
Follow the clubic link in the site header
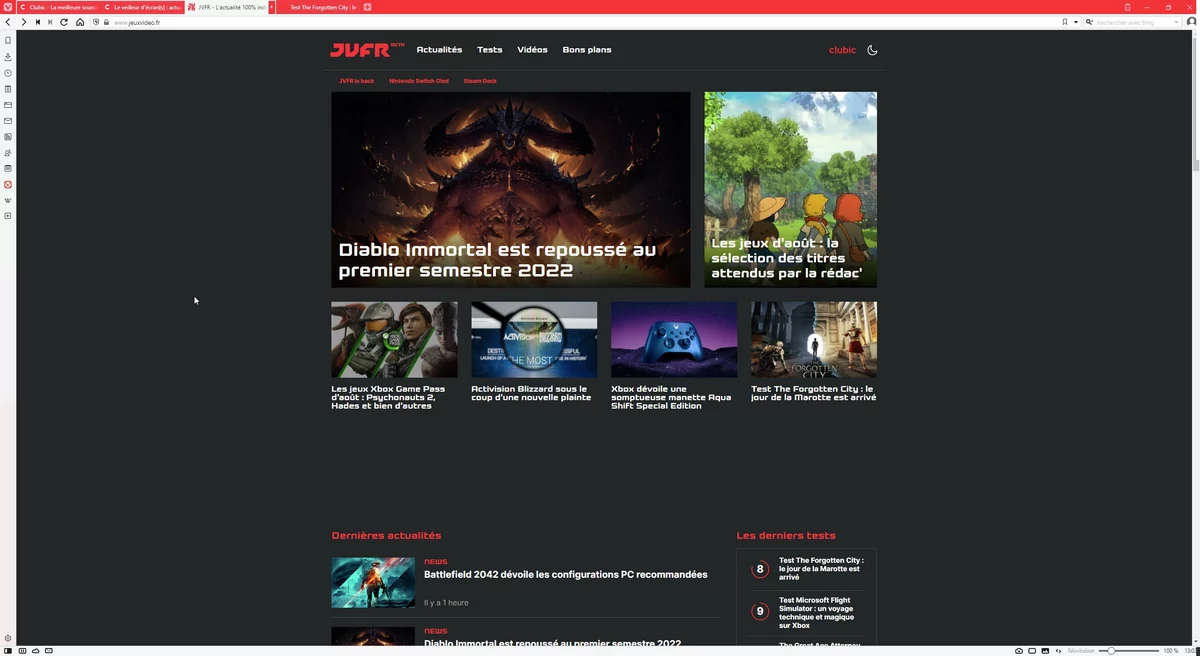843,50
